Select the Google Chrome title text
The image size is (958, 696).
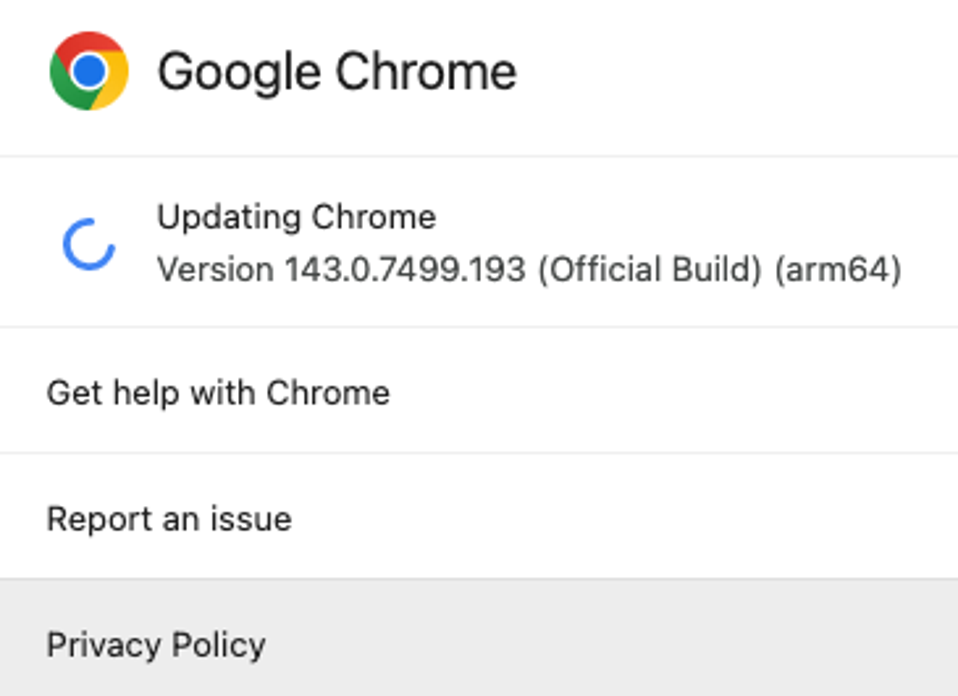click(339, 70)
